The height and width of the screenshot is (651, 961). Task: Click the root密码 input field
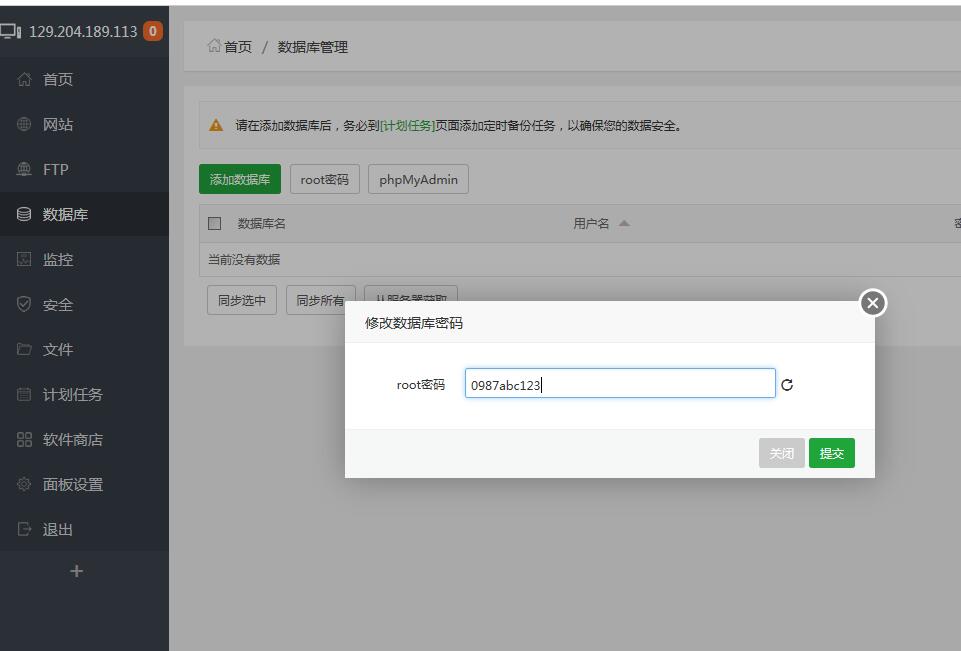pyautogui.click(x=620, y=385)
